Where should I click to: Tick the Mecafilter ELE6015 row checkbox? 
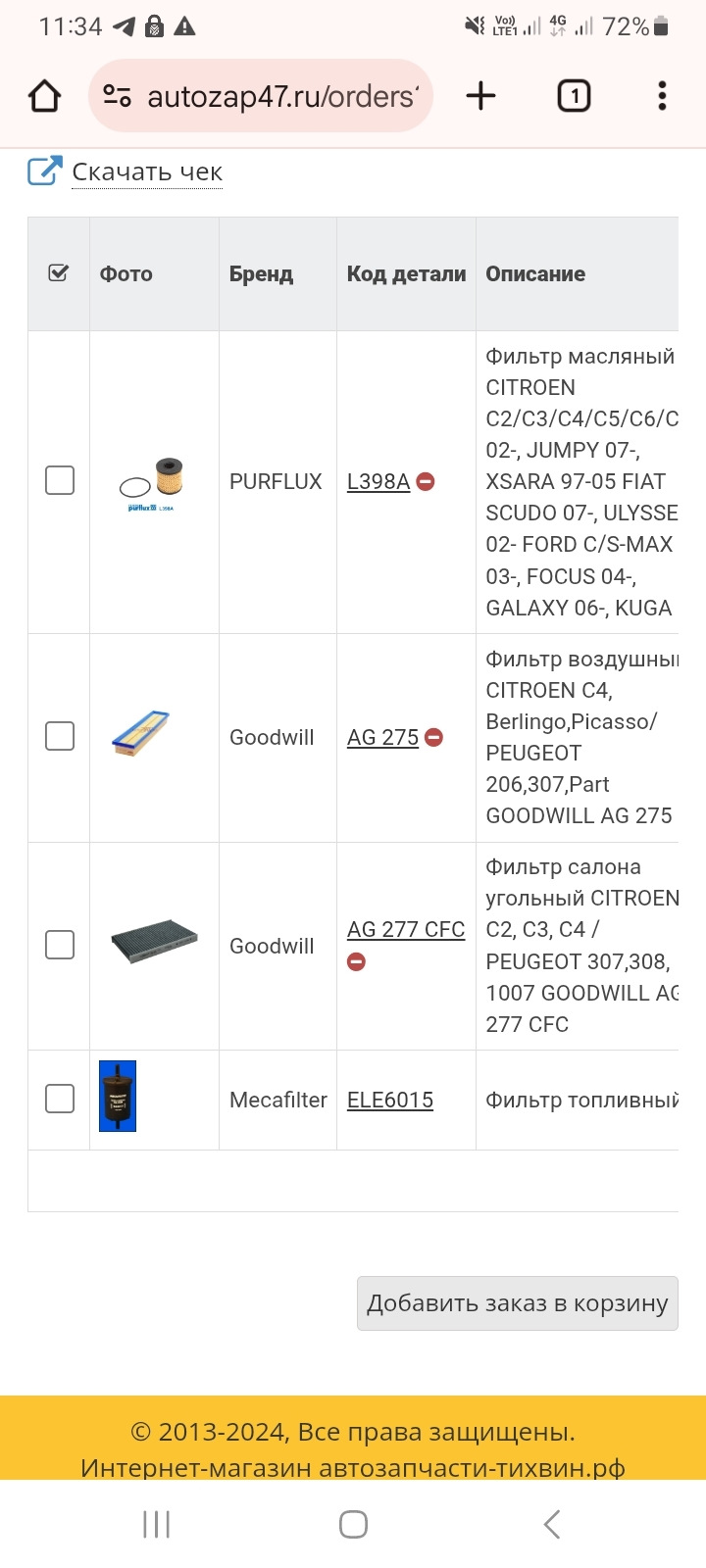click(60, 1099)
